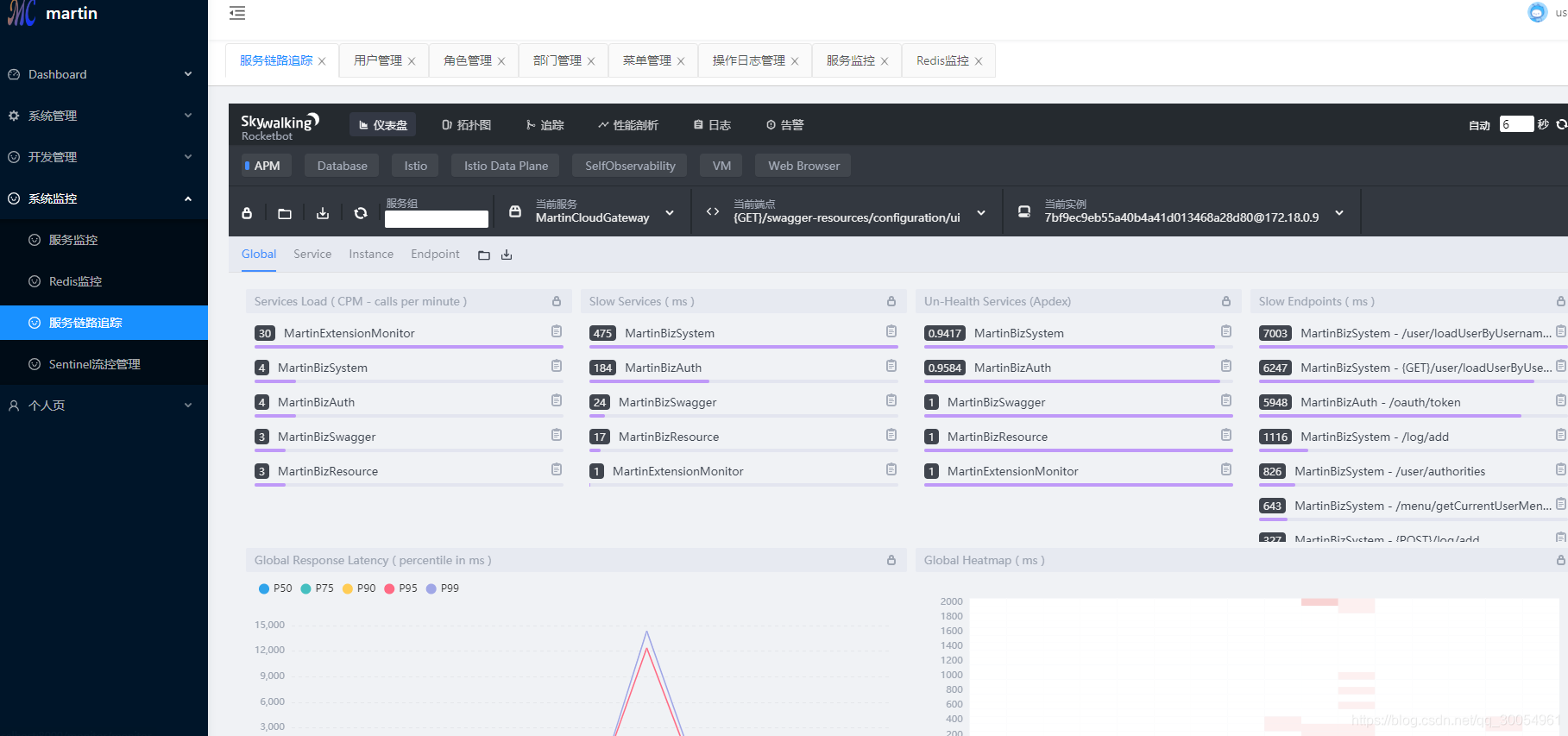Click the folder icon in the Skywalking toolbar

point(285,213)
